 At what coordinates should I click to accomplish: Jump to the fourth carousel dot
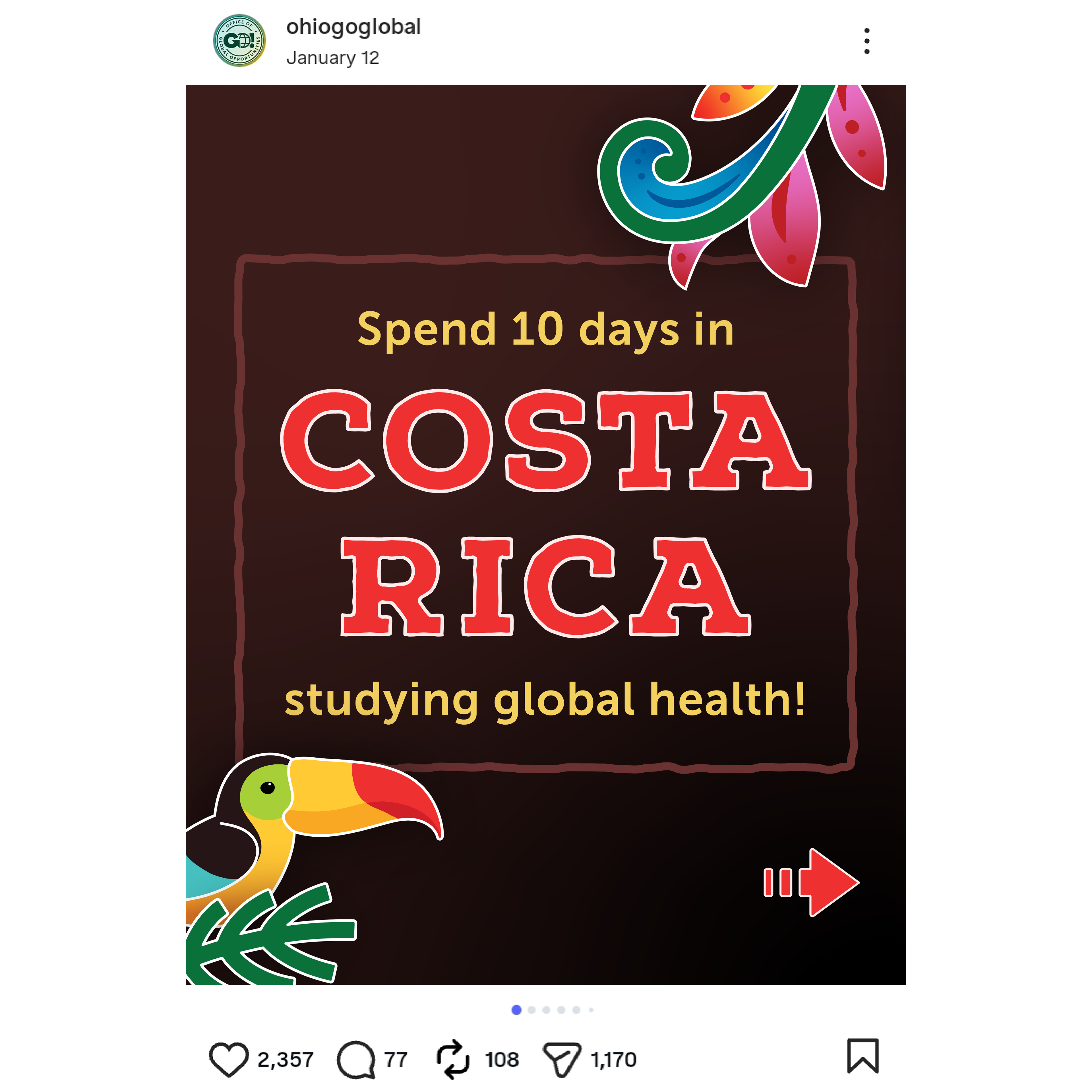click(x=561, y=1010)
